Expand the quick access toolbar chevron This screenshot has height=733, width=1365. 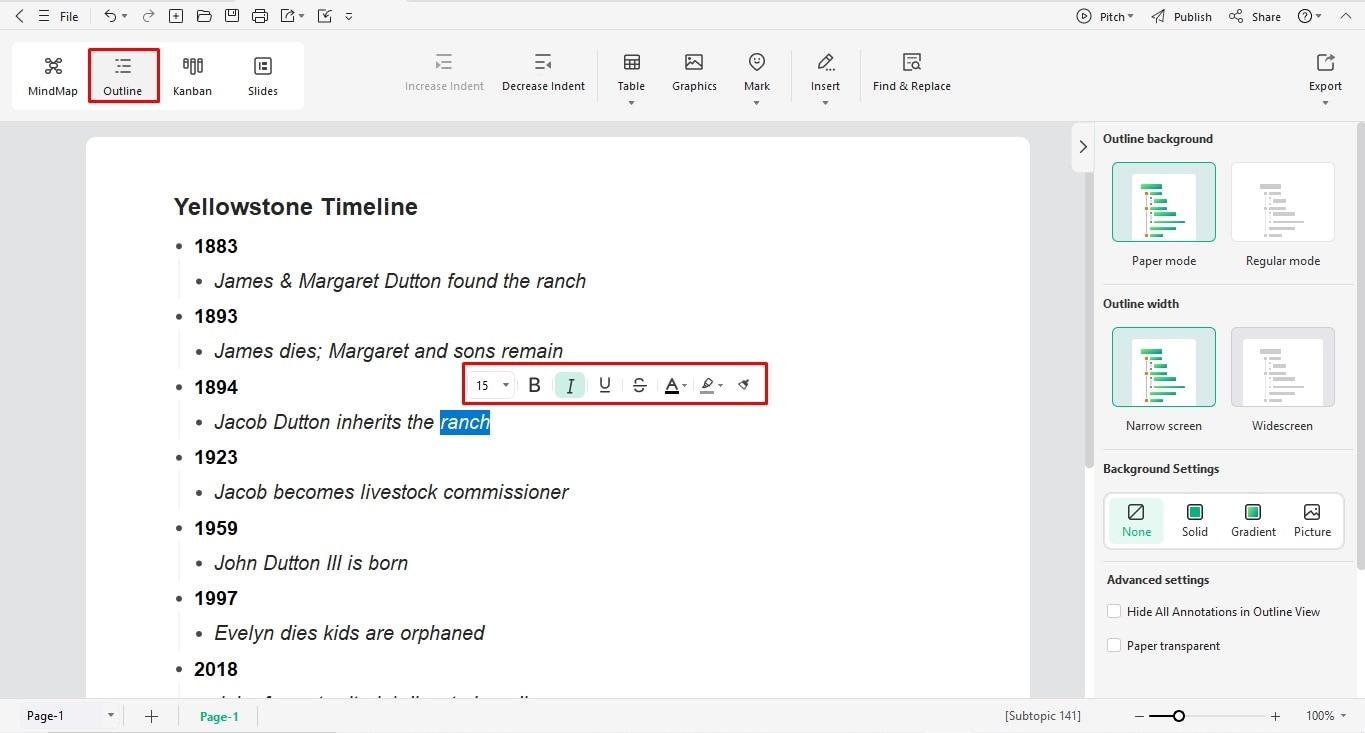click(348, 17)
